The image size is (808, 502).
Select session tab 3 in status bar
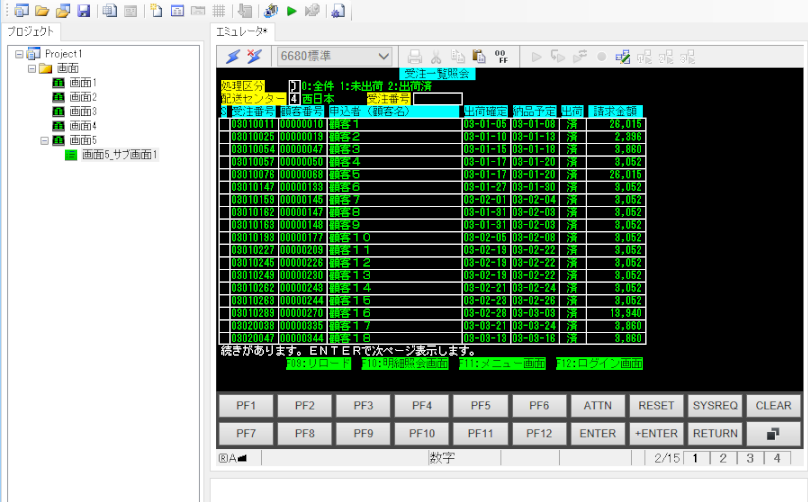tap(750, 458)
